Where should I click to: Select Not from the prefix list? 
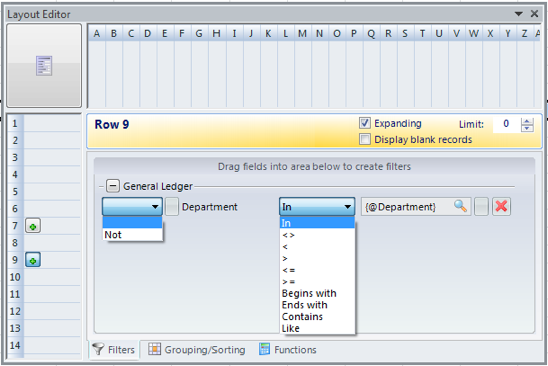(132, 235)
